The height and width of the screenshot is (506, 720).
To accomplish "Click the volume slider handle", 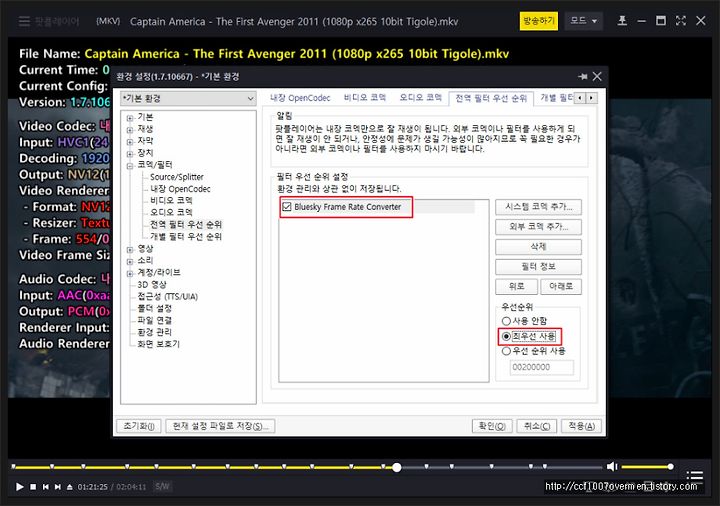I will 670,467.
